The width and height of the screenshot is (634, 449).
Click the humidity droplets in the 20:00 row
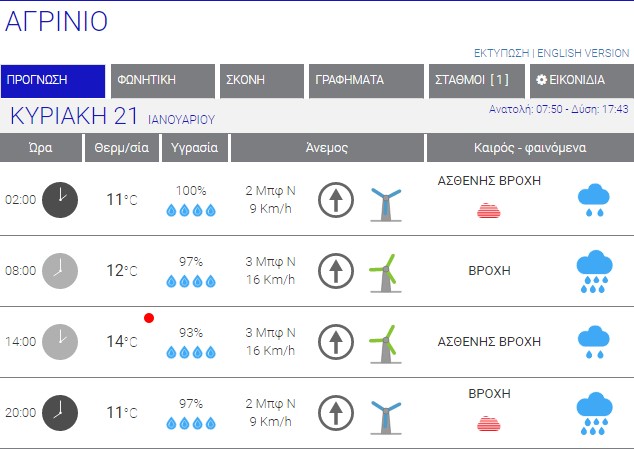click(190, 422)
